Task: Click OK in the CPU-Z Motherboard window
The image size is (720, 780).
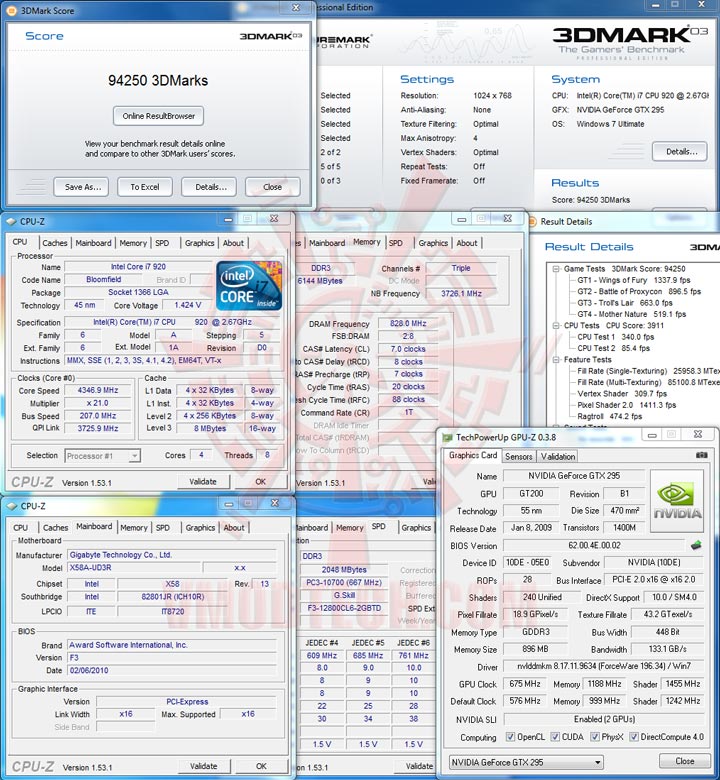Action: coord(261,766)
